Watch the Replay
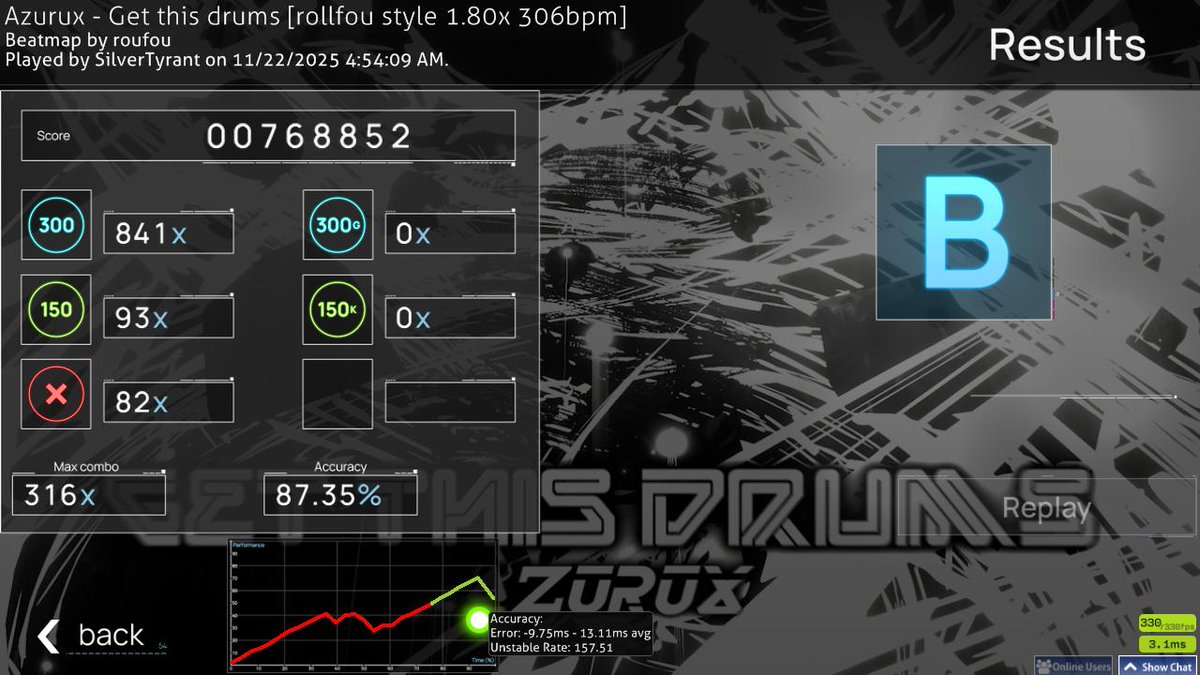Screen dimensions: 1200x675 tap(1046, 508)
